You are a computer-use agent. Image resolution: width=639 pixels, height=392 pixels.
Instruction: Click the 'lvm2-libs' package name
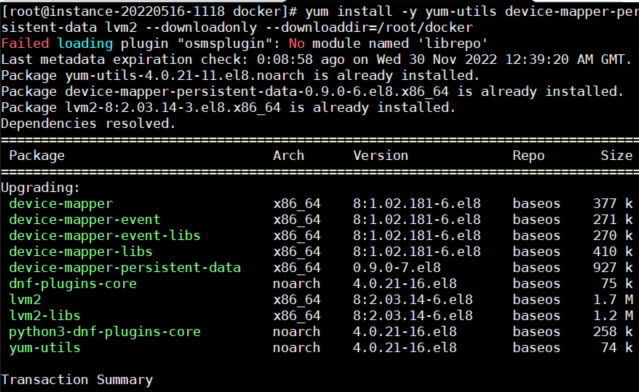[x=45, y=315]
